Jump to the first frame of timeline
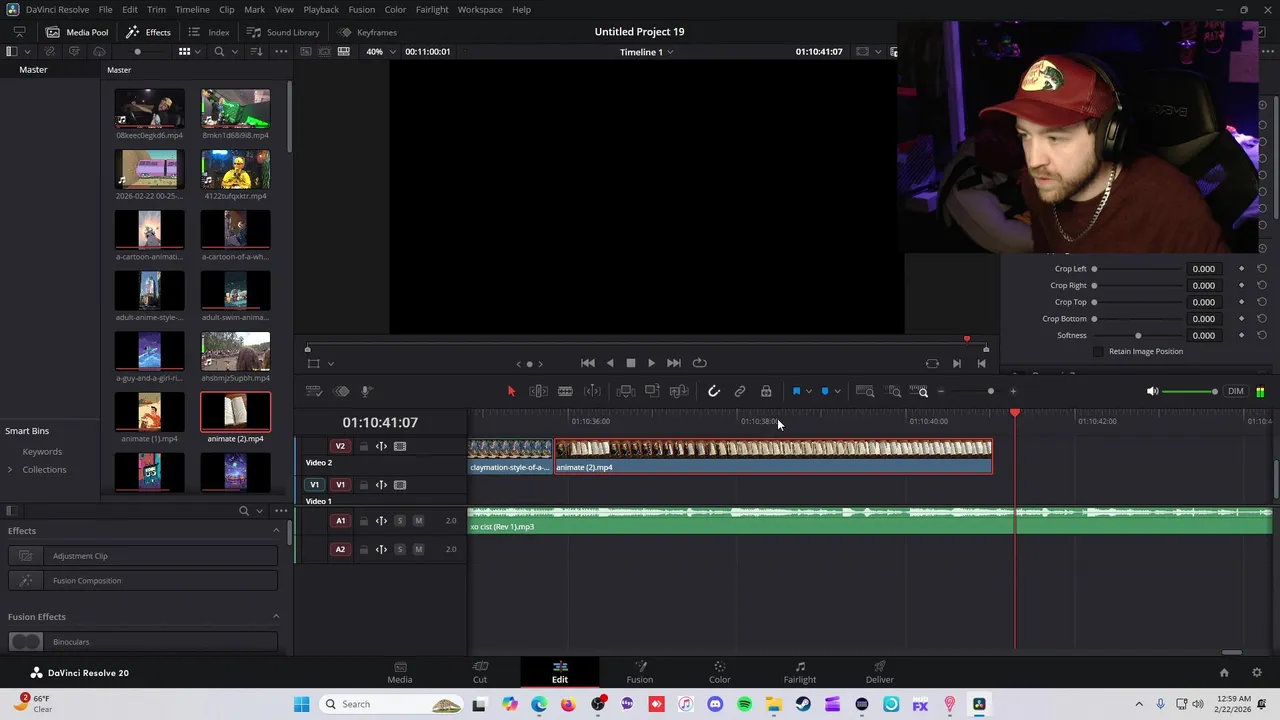1280x720 pixels. 588,363
